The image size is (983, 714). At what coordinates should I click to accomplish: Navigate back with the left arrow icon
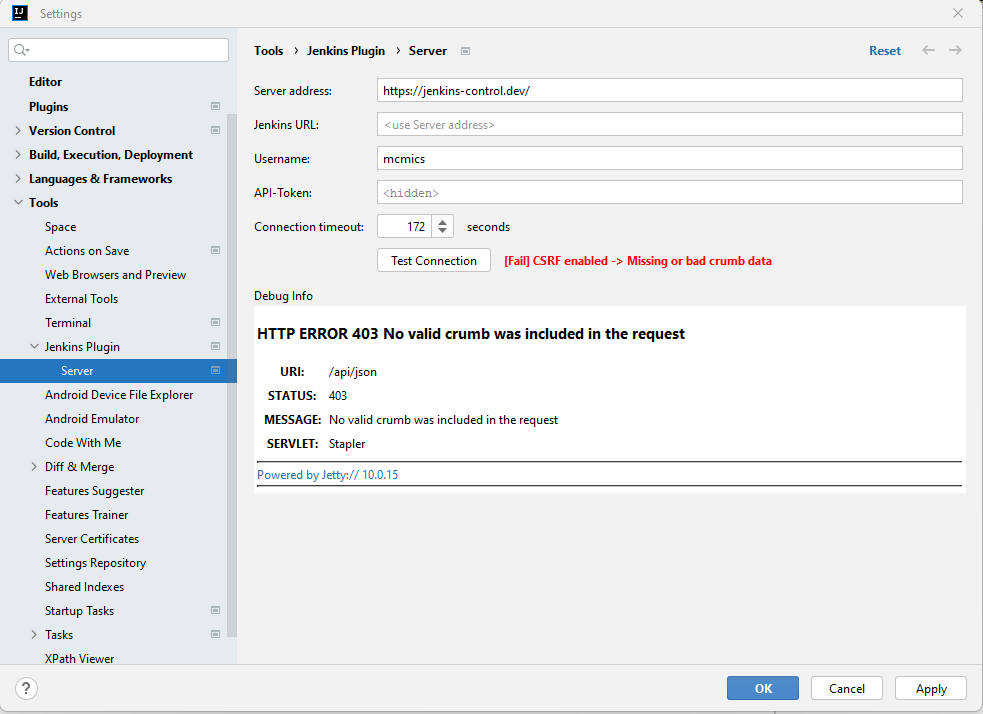928,50
